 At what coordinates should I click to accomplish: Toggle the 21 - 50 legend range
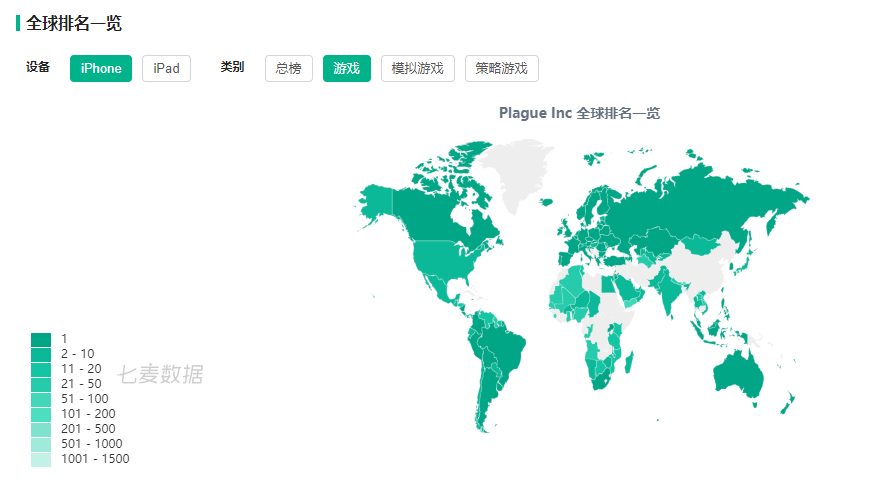[41, 384]
